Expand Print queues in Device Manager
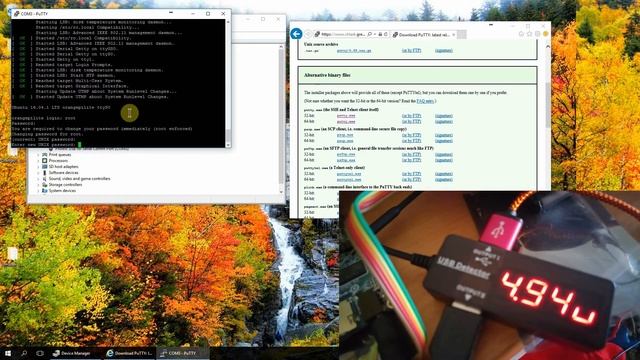Image resolution: width=640 pixels, height=360 pixels. tap(39, 155)
